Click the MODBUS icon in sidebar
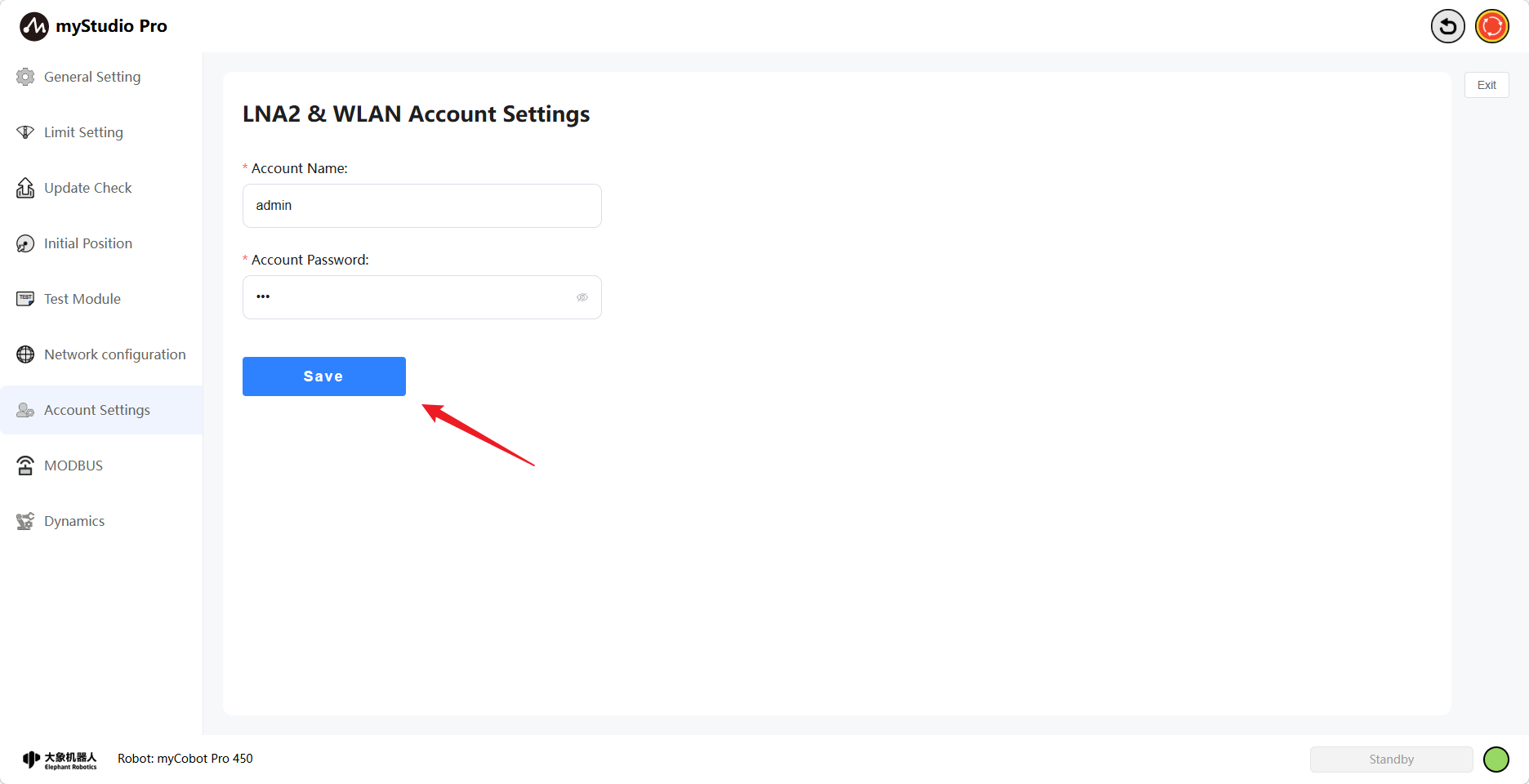 click(x=25, y=465)
